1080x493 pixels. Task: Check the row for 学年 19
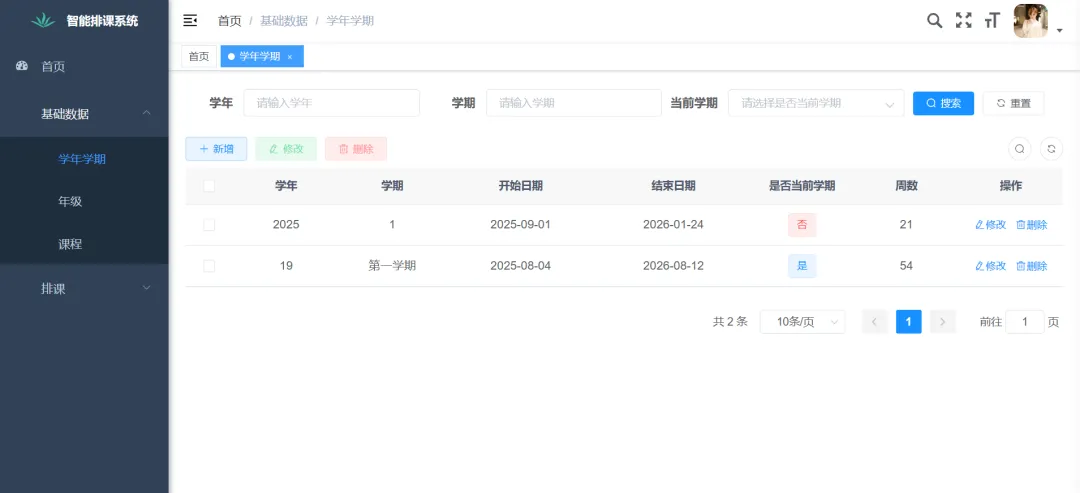(209, 266)
